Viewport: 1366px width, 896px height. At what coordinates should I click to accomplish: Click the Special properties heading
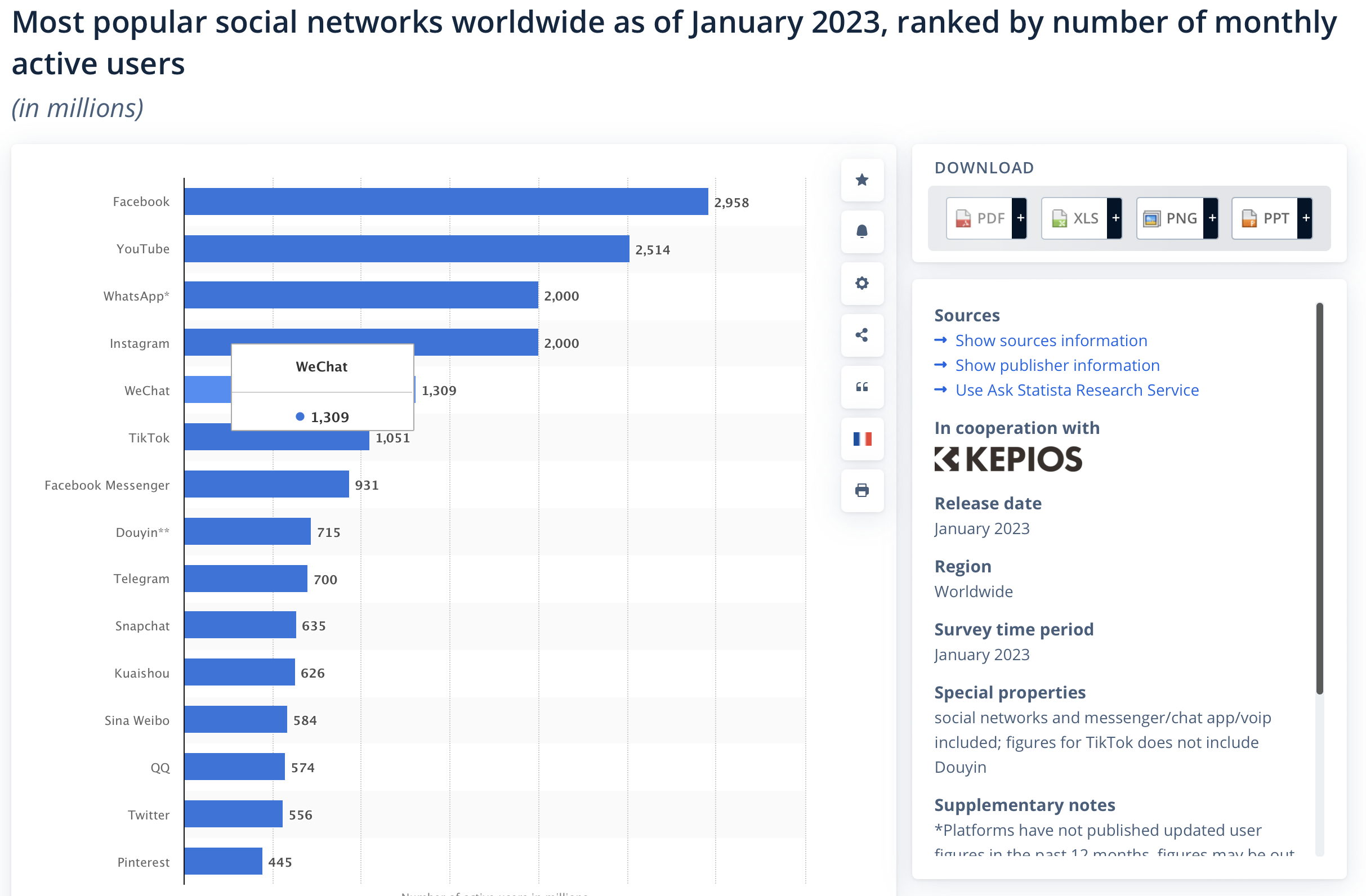(1010, 692)
